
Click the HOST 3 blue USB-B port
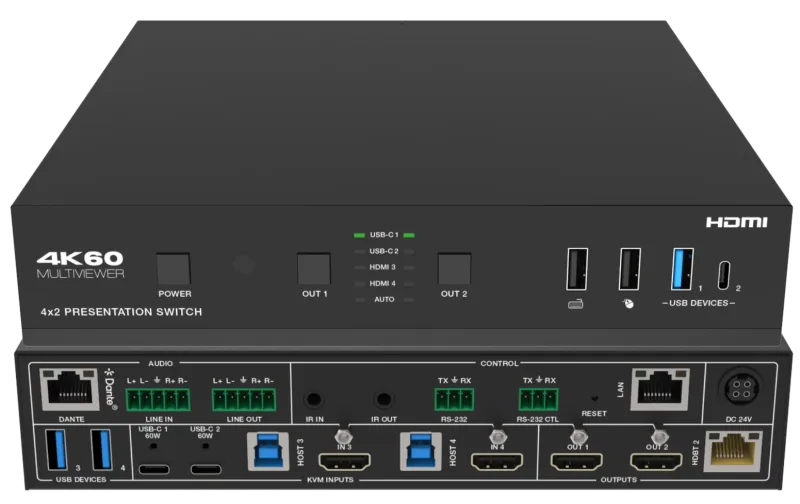click(268, 451)
